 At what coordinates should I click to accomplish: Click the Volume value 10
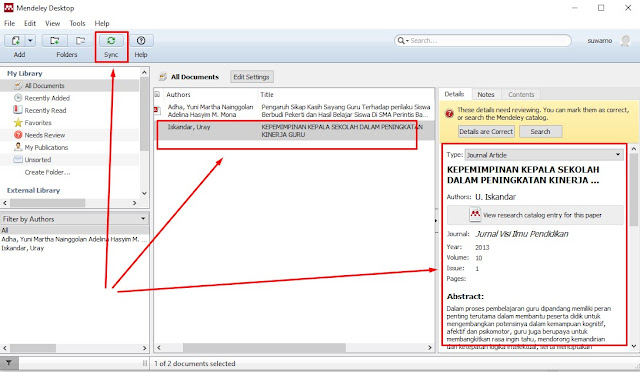(x=479, y=258)
